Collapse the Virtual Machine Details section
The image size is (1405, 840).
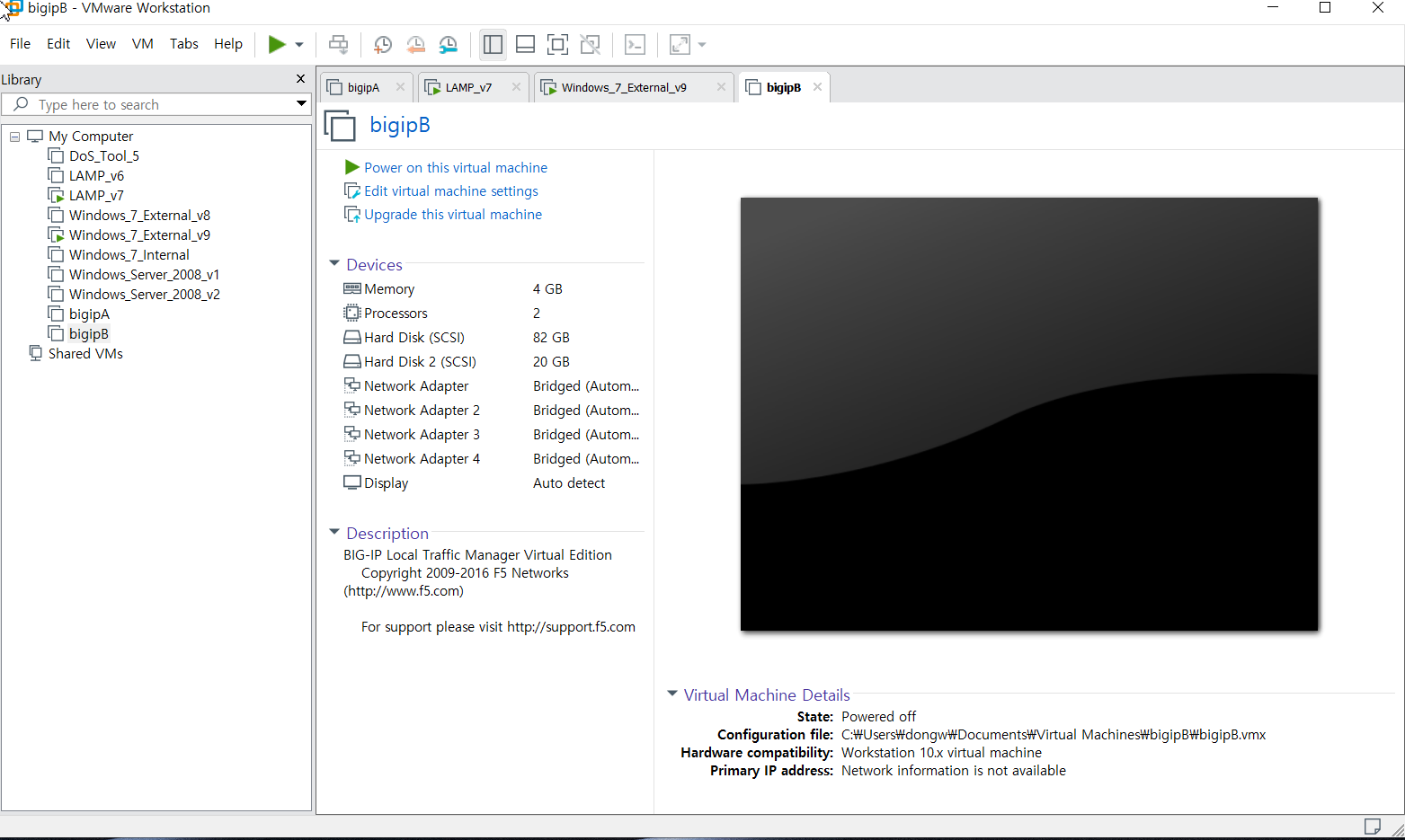671,694
